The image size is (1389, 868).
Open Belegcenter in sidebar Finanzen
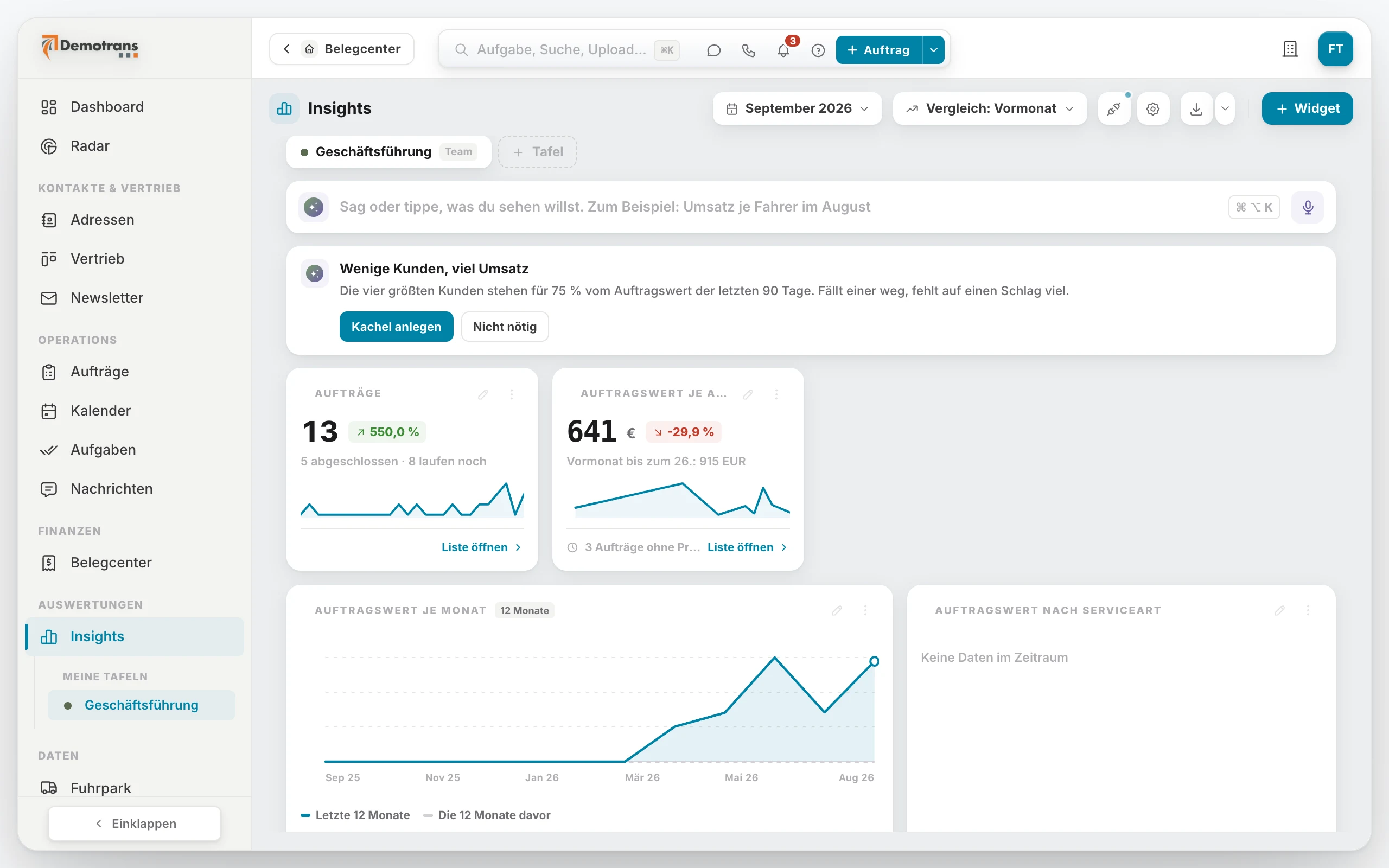pos(135,563)
